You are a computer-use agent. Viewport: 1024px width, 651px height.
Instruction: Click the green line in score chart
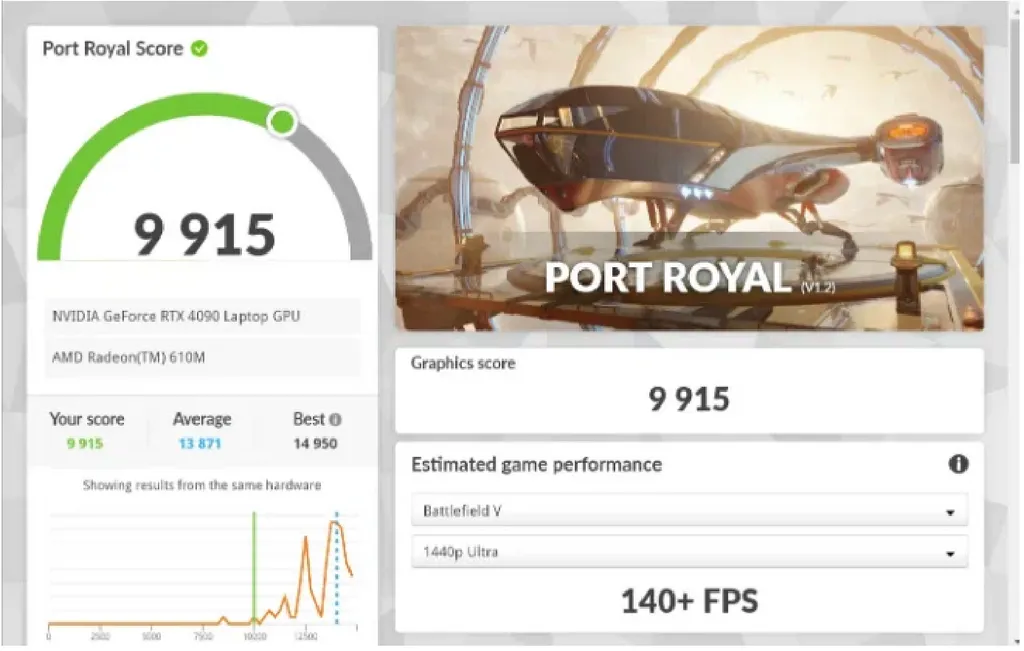click(254, 568)
